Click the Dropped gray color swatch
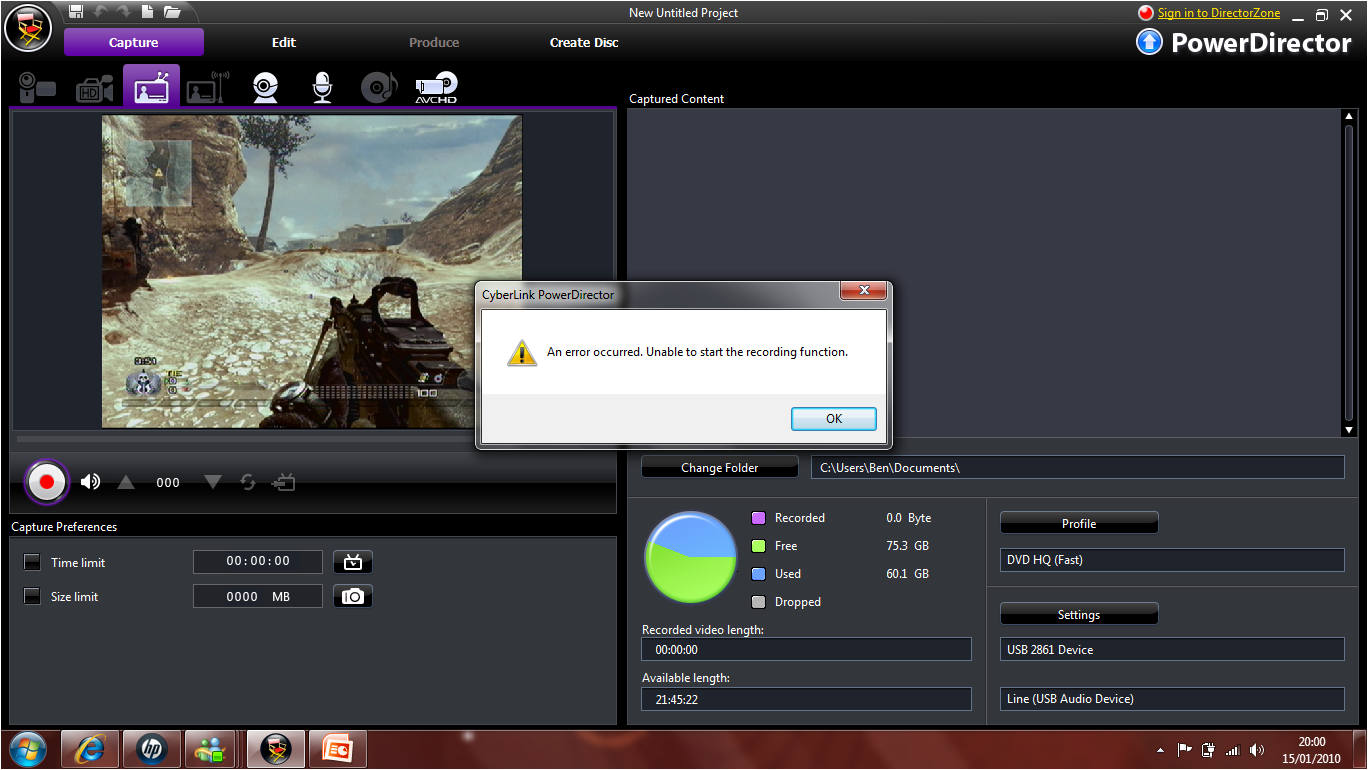Viewport: 1368px width, 770px height. [758, 602]
